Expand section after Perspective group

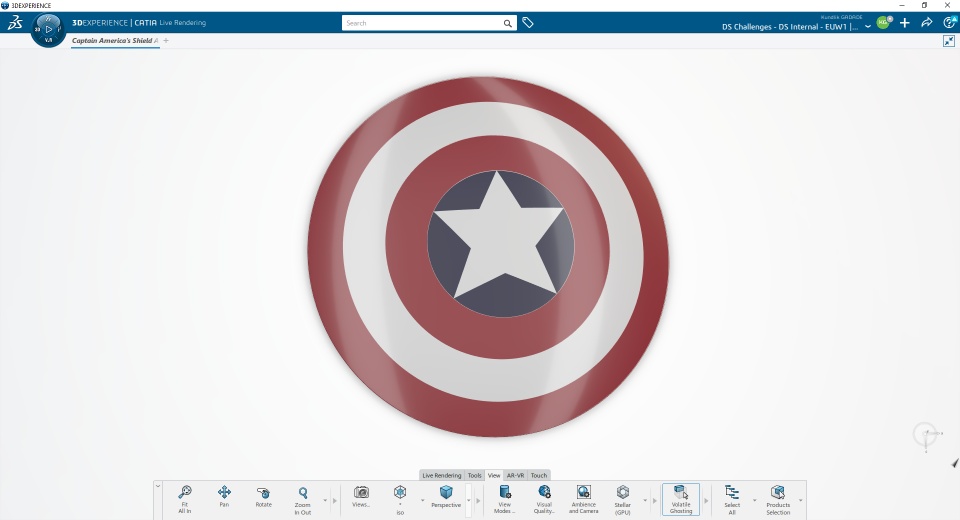pyautogui.click(x=478, y=500)
